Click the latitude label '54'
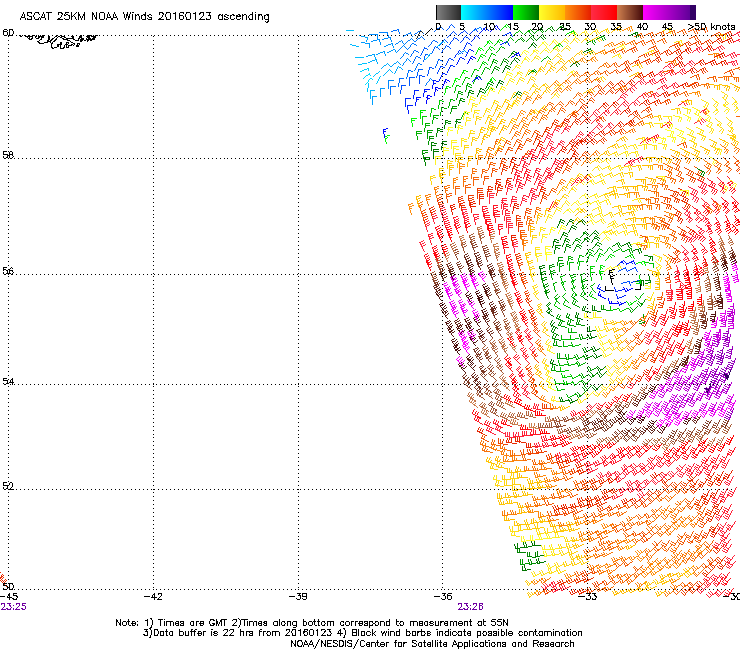 click(8, 381)
